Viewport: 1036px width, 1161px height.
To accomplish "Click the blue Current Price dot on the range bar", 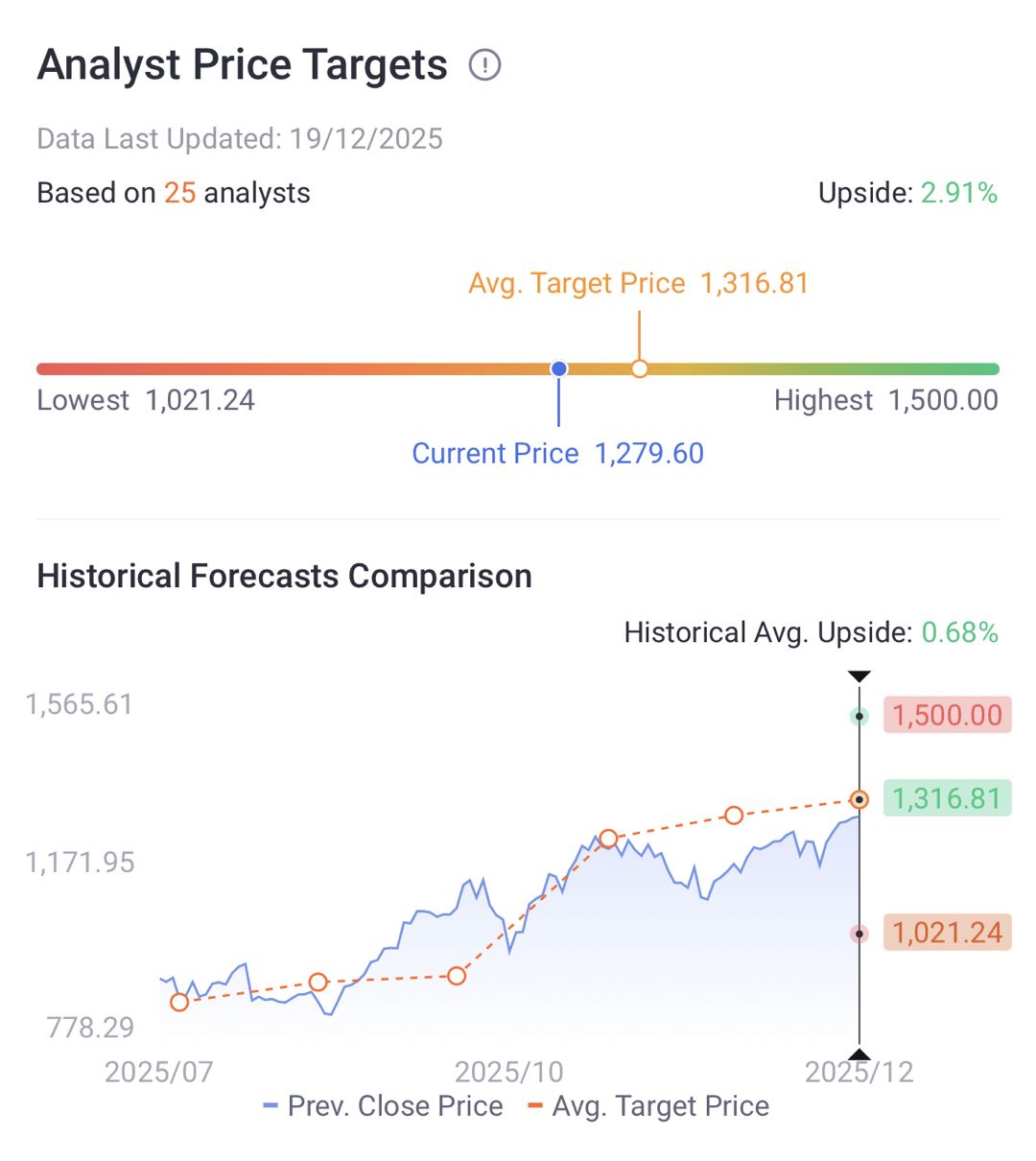I will tap(559, 368).
